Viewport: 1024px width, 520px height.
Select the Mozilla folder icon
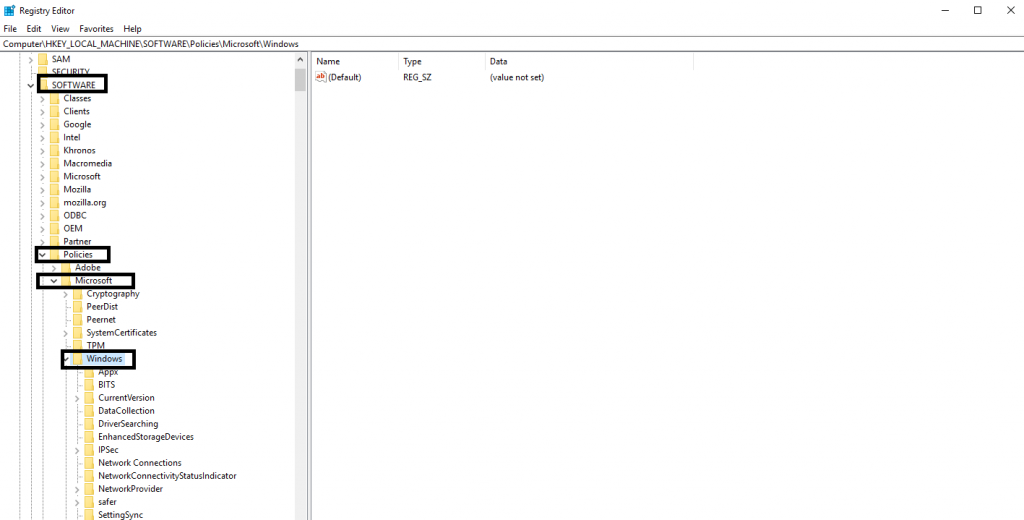coord(54,189)
